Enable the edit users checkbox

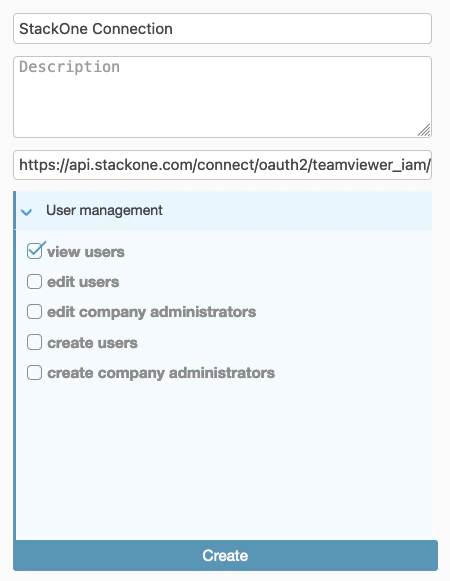(x=34, y=282)
